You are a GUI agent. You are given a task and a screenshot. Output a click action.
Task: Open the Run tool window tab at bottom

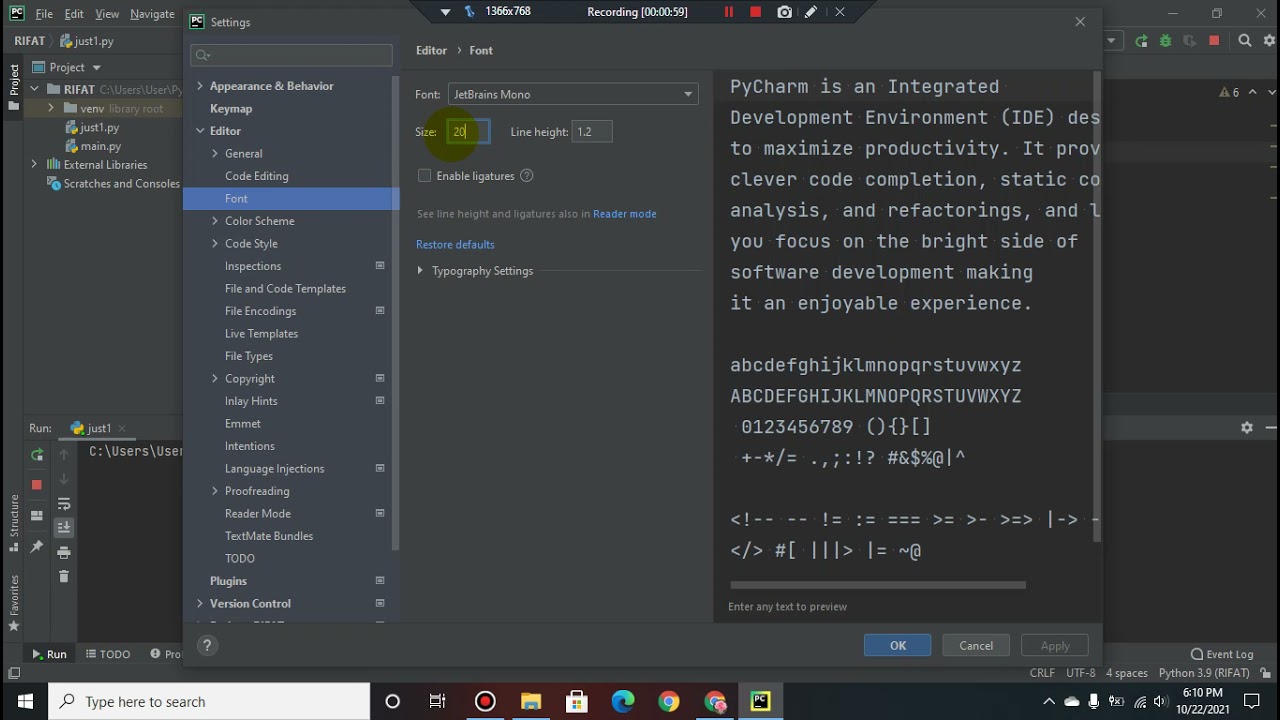coord(49,654)
